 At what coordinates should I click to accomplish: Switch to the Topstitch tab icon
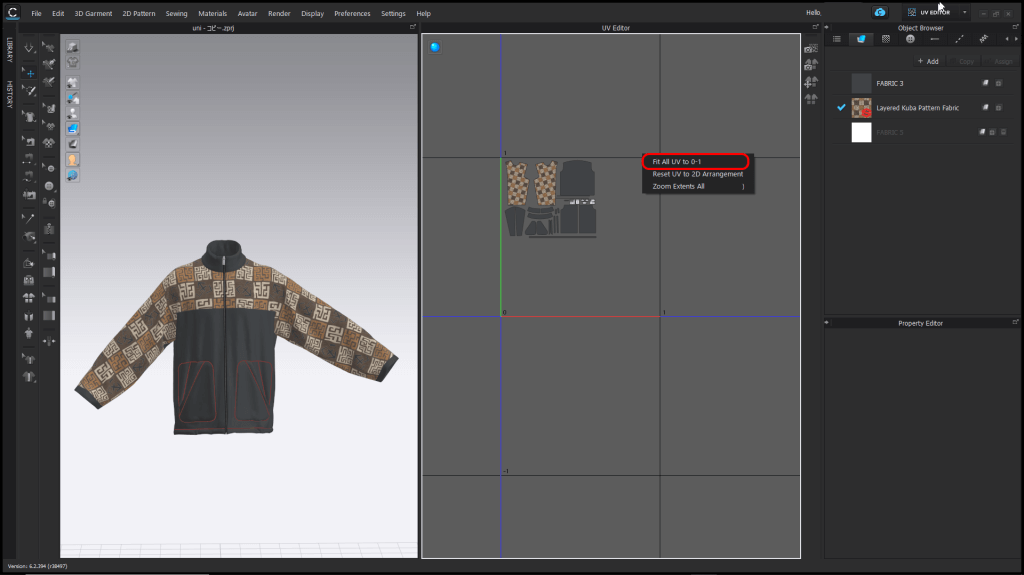pyautogui.click(x=959, y=39)
